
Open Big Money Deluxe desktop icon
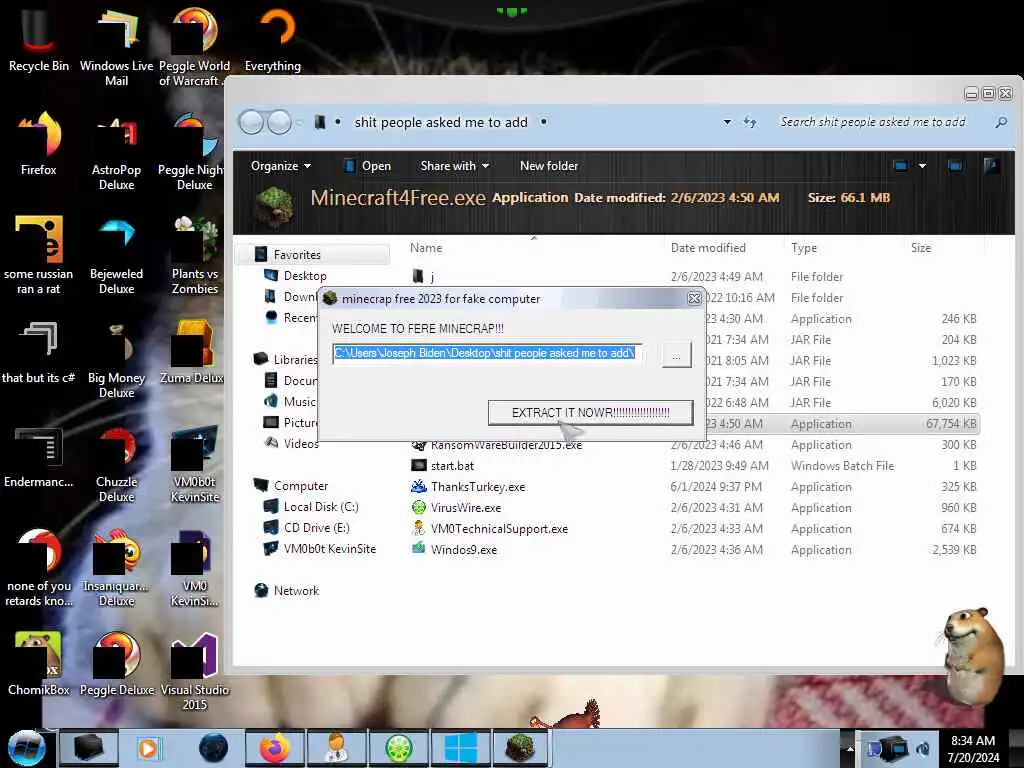coord(116,360)
